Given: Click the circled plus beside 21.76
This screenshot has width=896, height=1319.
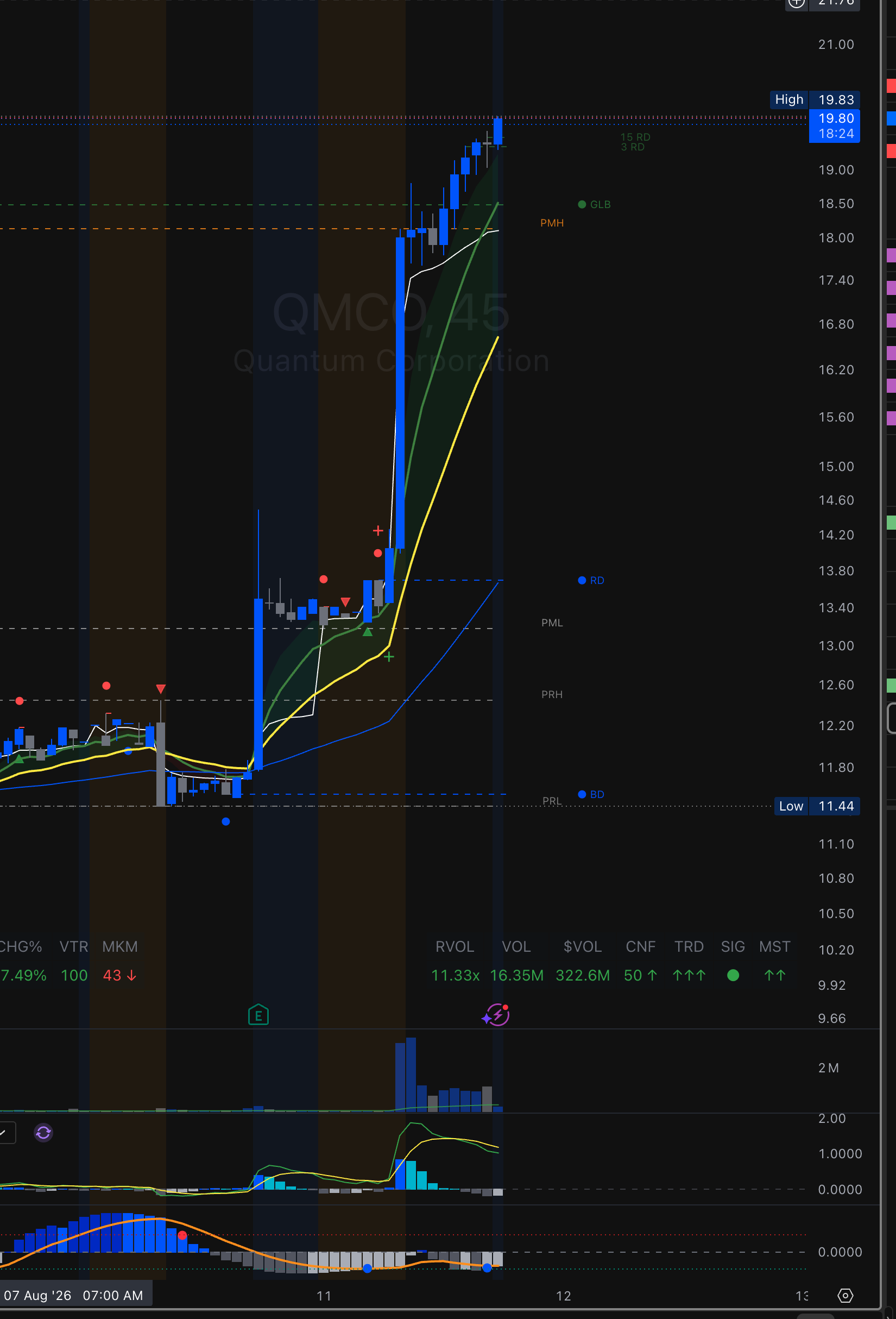Looking at the screenshot, I should 797,3.
